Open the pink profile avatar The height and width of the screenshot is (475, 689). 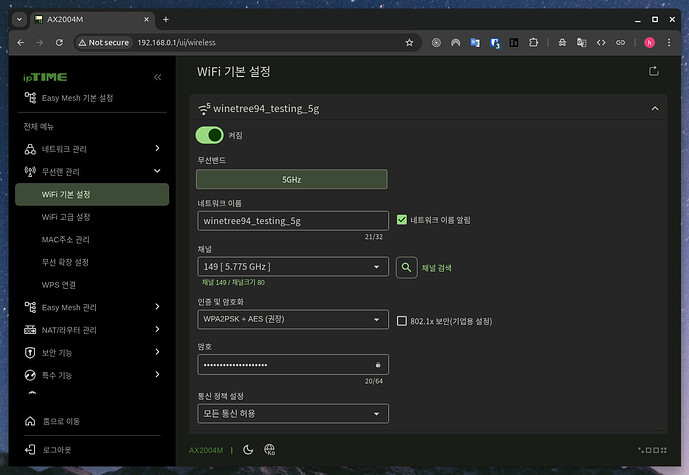[x=649, y=43]
